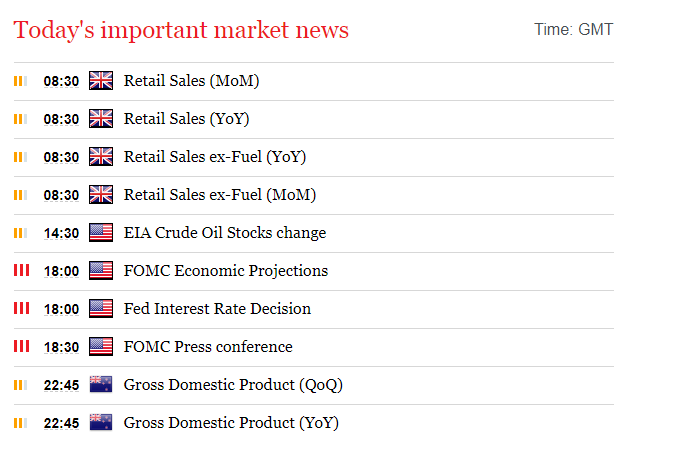
Task: Open the Fed Interest Rate Decision event
Action: [218, 309]
